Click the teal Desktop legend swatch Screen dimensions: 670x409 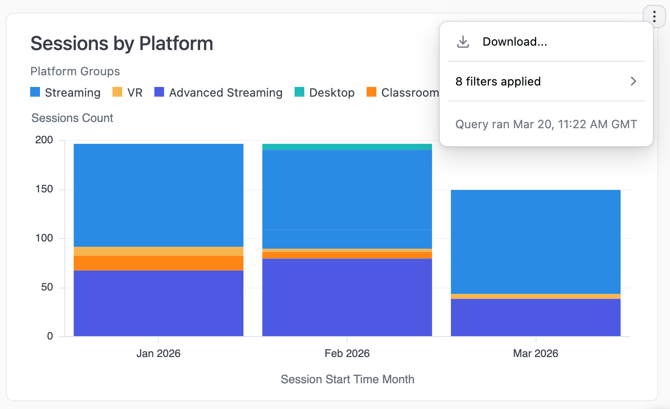300,92
